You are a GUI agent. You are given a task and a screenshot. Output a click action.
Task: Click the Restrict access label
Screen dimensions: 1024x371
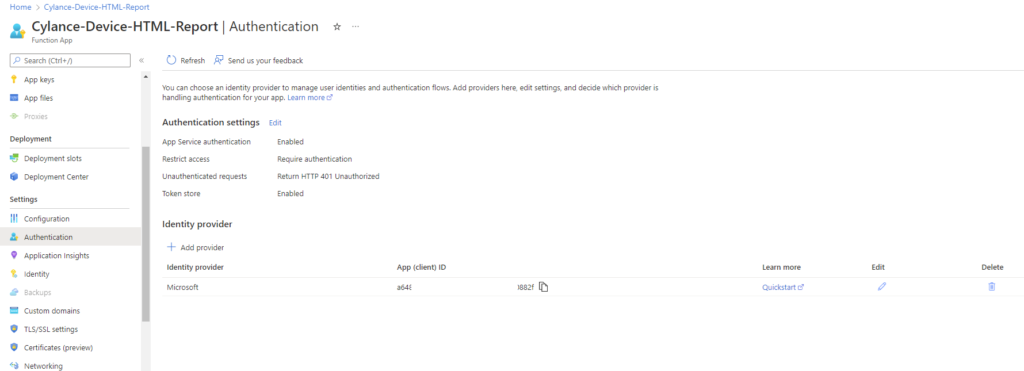[185, 159]
